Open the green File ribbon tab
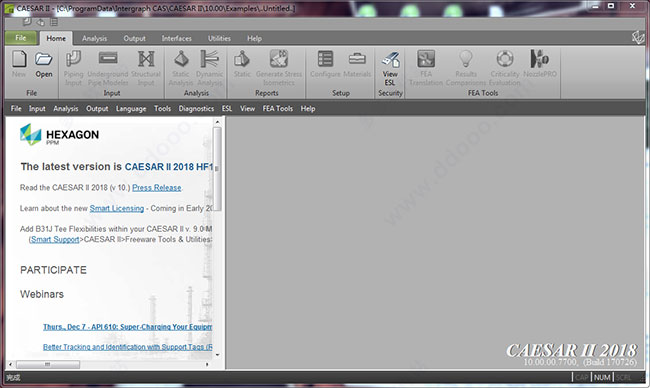Image resolution: width=650 pixels, height=388 pixels. (21, 38)
